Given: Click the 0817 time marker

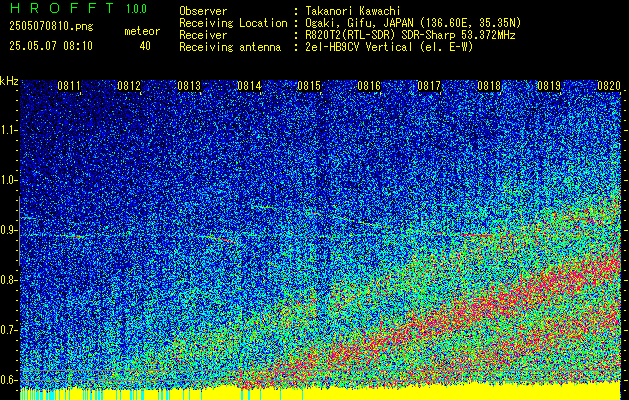Looking at the screenshot, I should (429, 86).
